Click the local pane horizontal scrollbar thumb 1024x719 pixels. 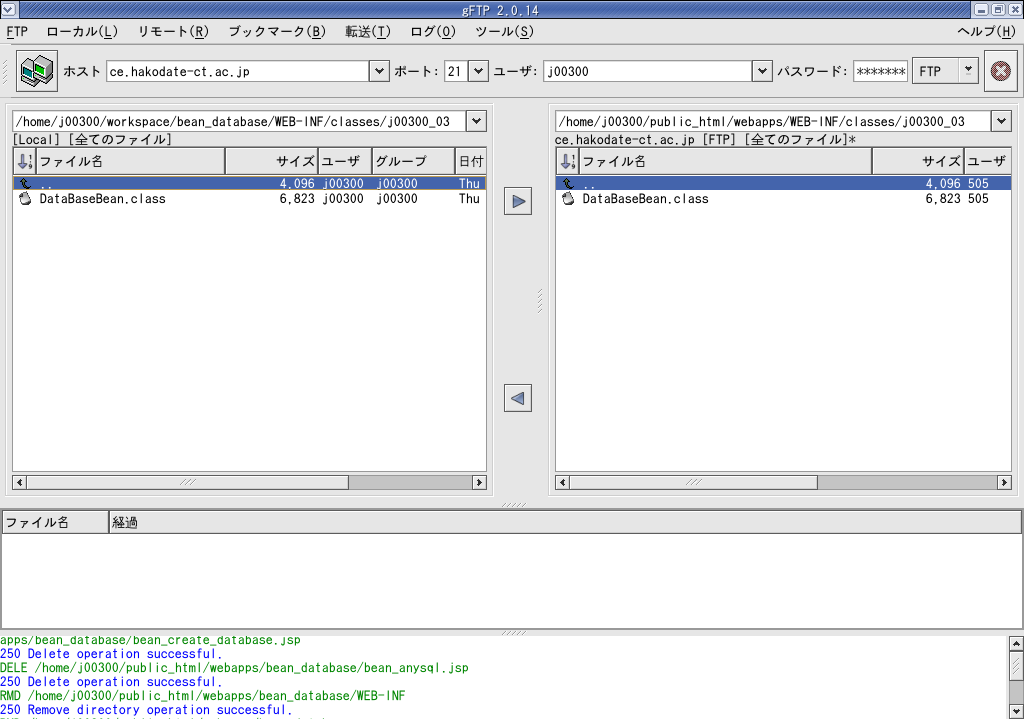point(187,483)
